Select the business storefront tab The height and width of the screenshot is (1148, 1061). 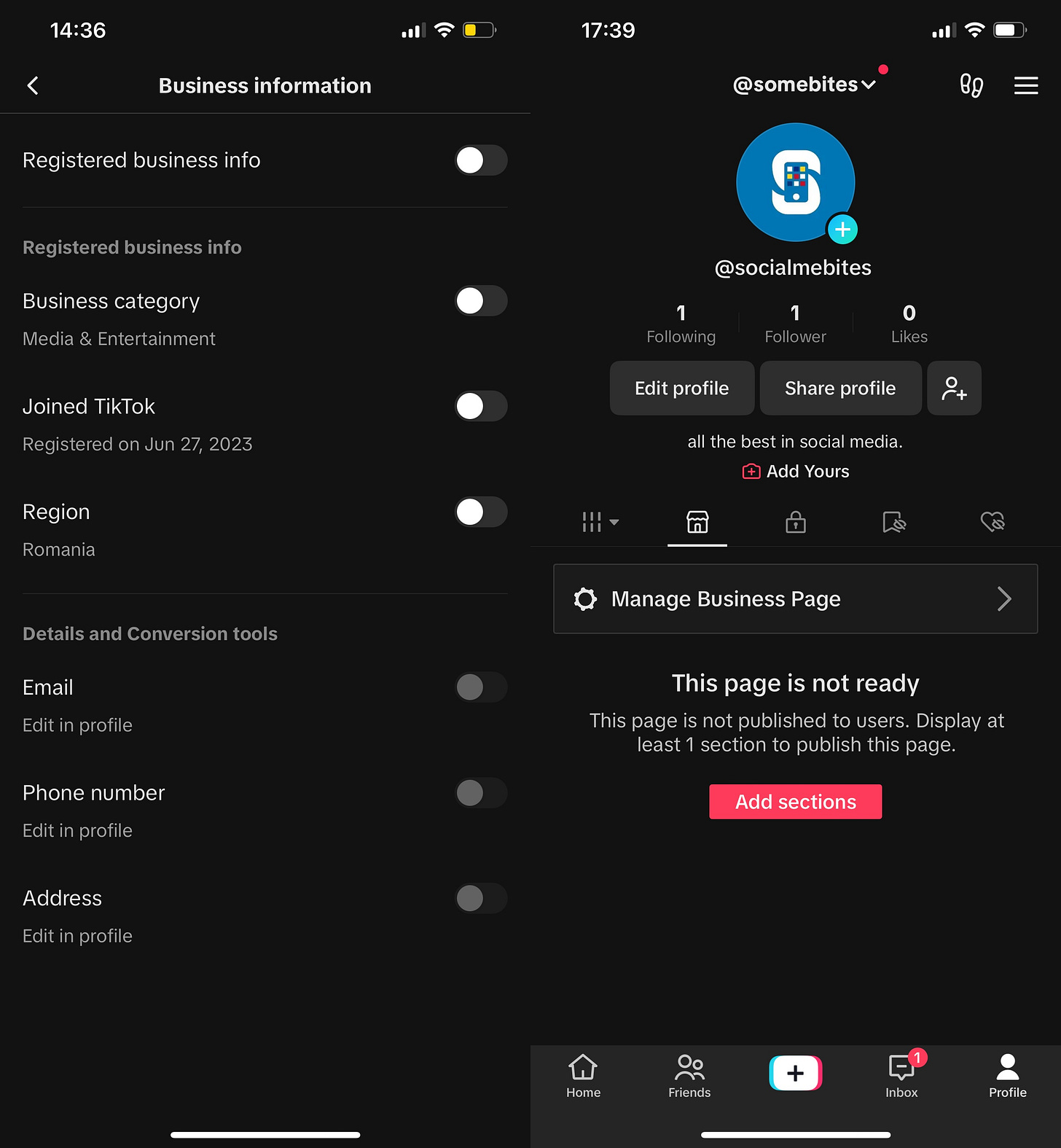[x=697, y=522]
